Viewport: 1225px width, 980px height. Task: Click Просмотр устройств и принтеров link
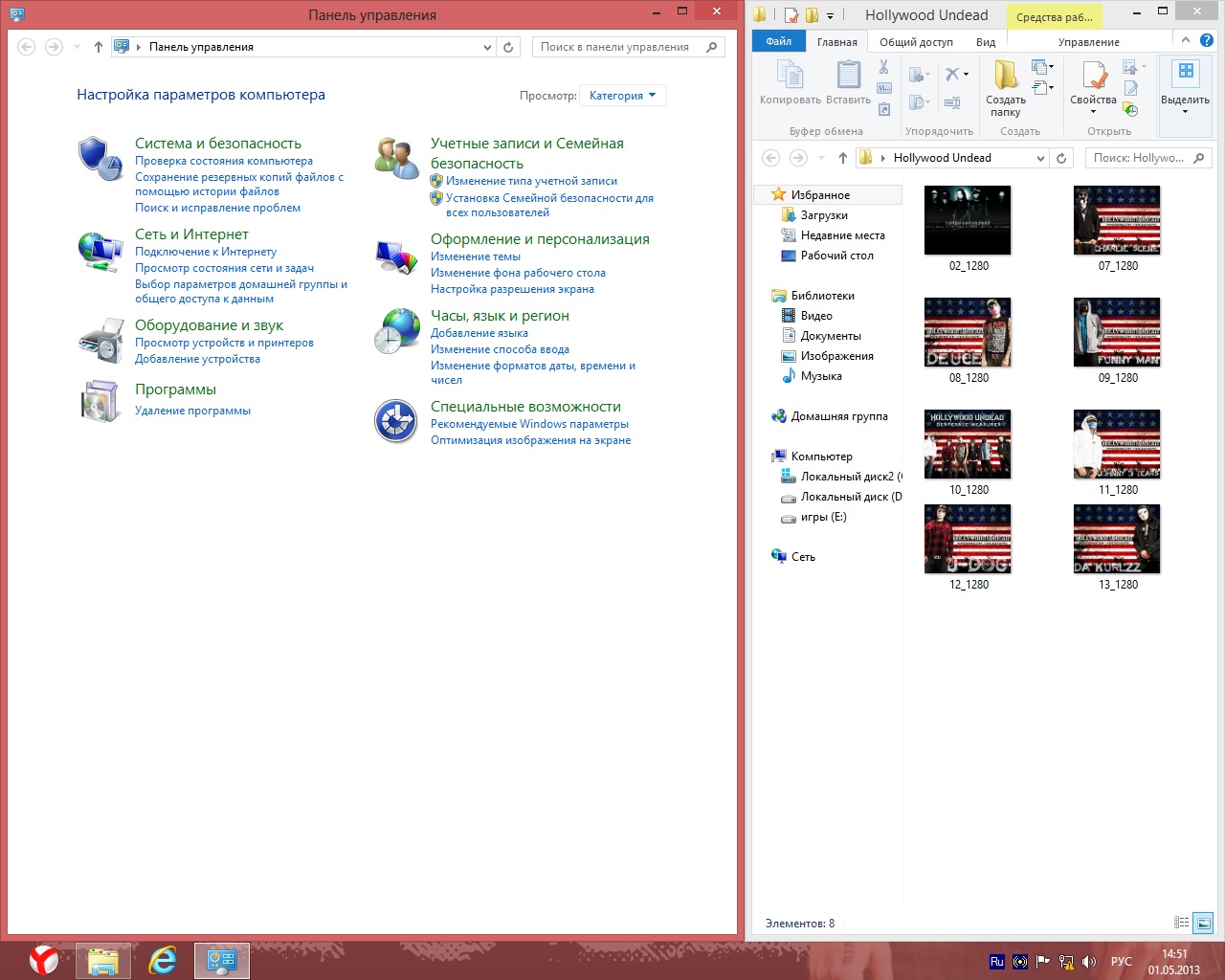(224, 343)
